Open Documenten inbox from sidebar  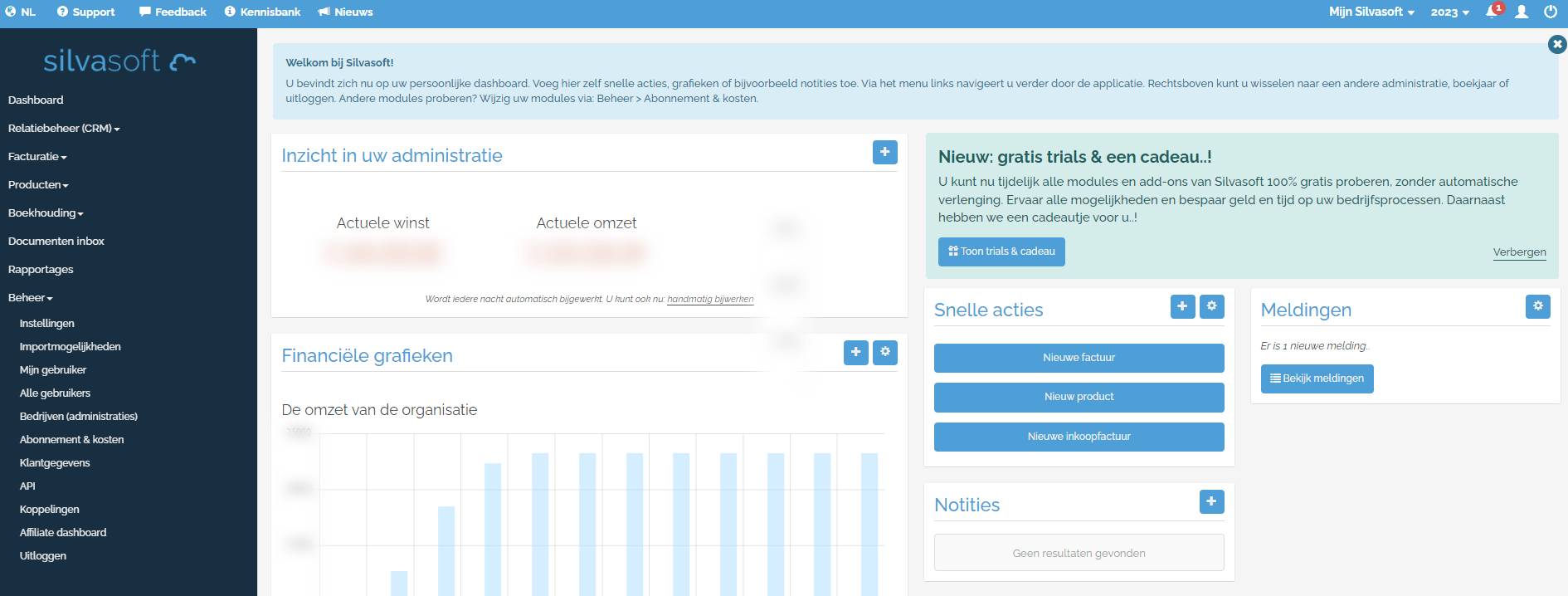point(56,242)
